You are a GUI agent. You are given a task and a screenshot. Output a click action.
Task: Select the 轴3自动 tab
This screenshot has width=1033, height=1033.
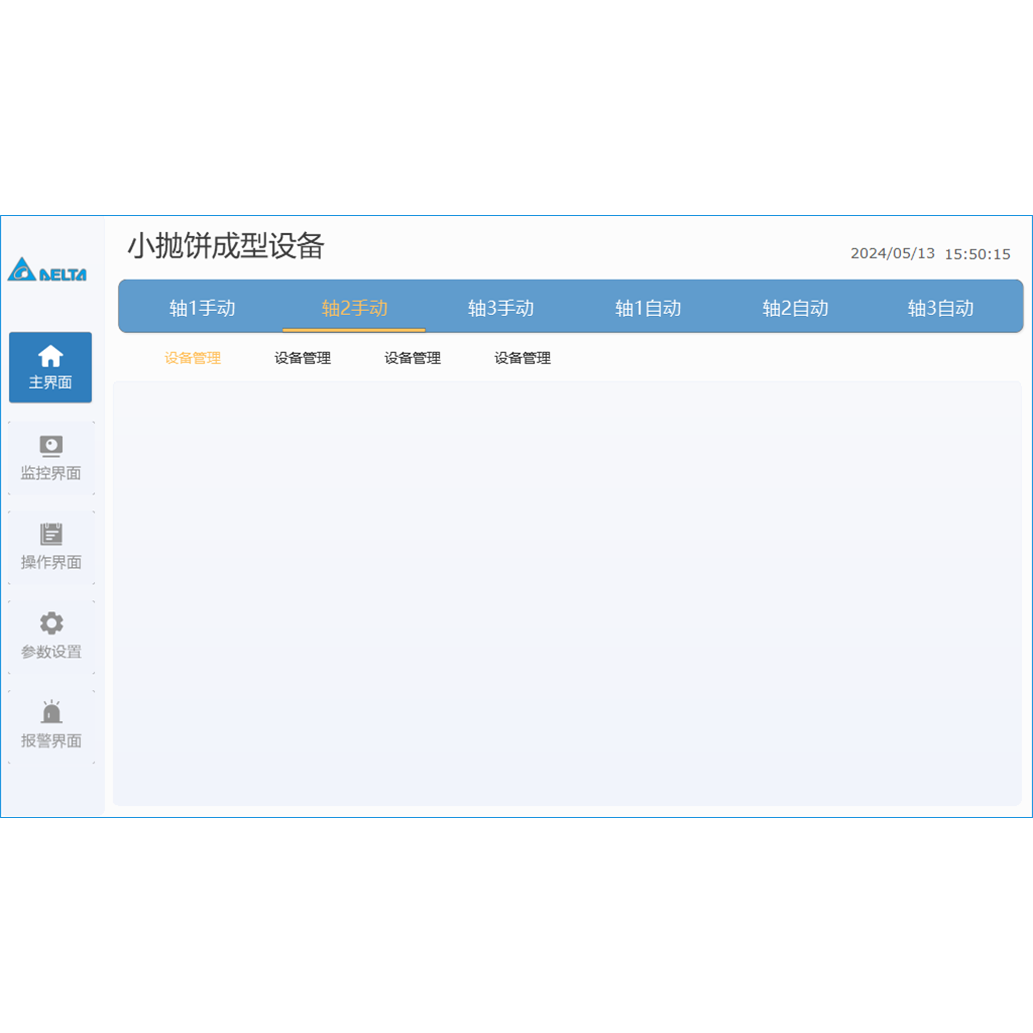point(941,308)
